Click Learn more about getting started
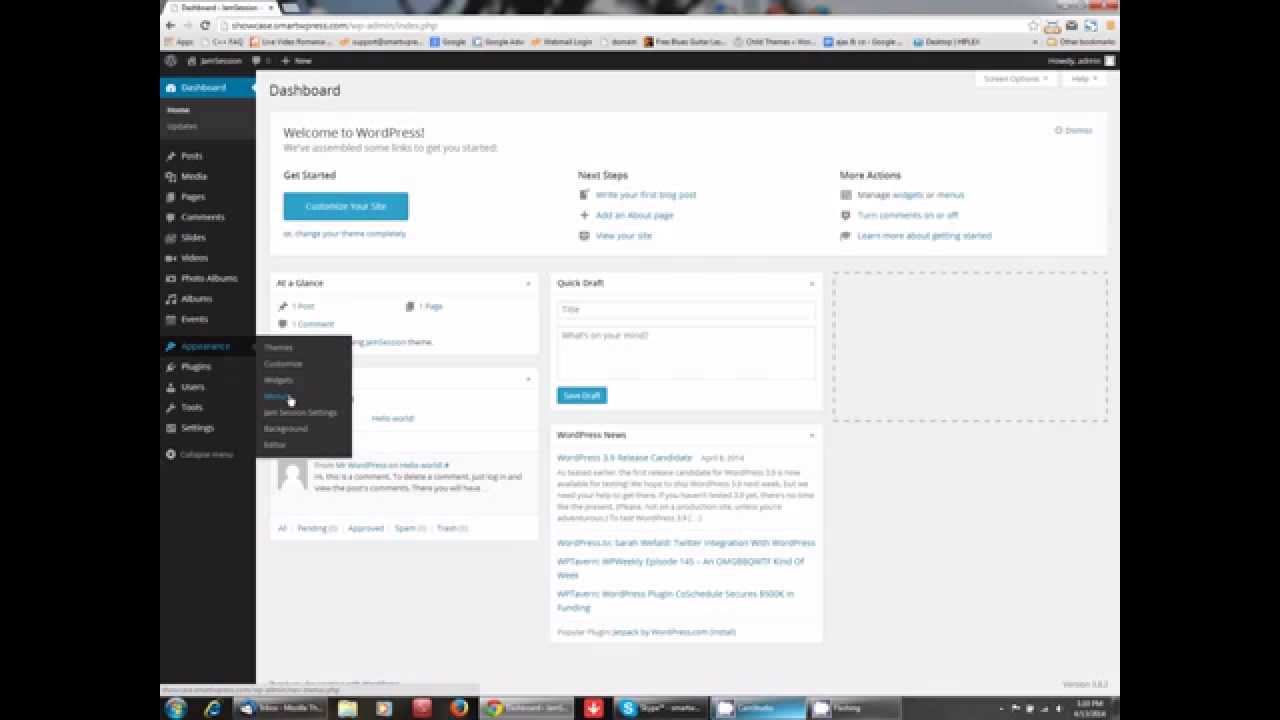 pos(924,236)
